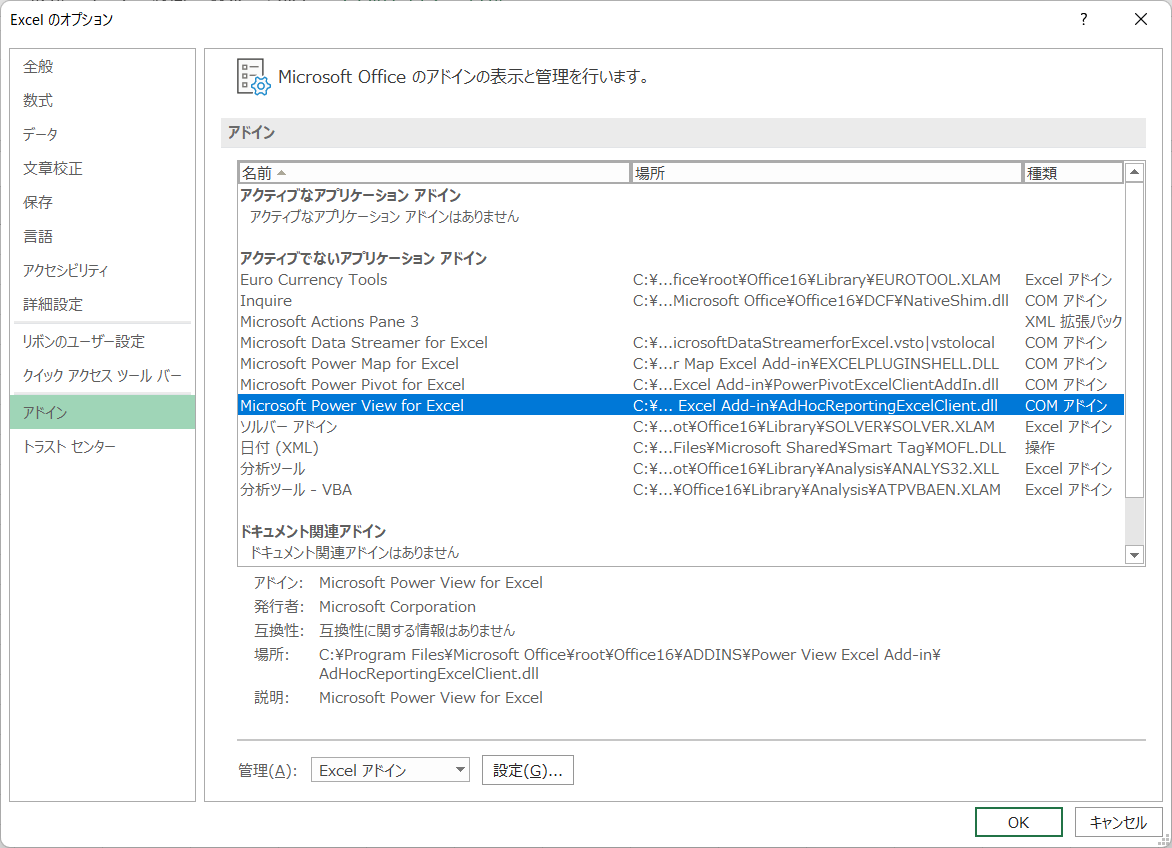Image resolution: width=1172 pixels, height=848 pixels.
Task: Select Microsoft Power View for Excel row
Action: (680, 405)
